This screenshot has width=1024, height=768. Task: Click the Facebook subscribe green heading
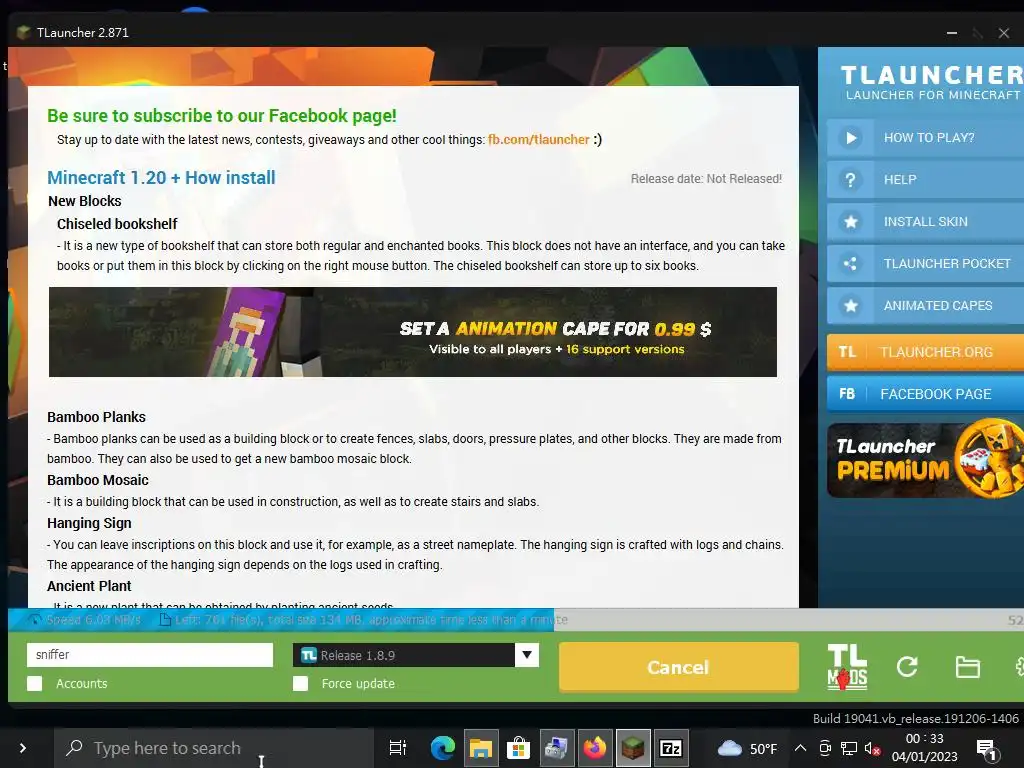coord(222,116)
